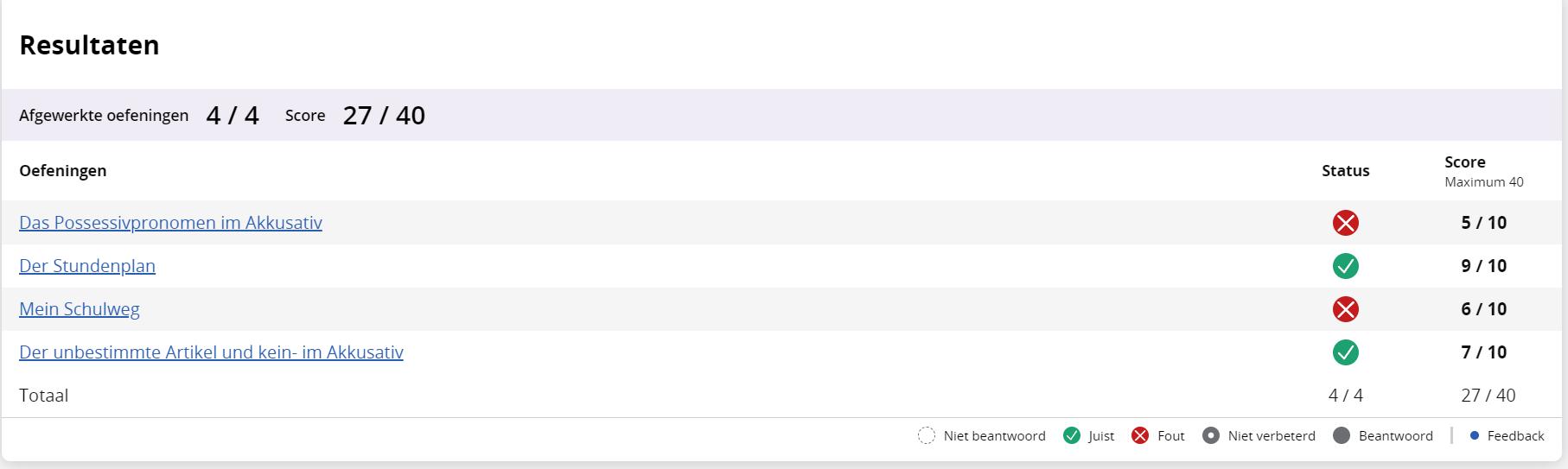
Task: Click the Resultaten heading
Action: [x=89, y=45]
